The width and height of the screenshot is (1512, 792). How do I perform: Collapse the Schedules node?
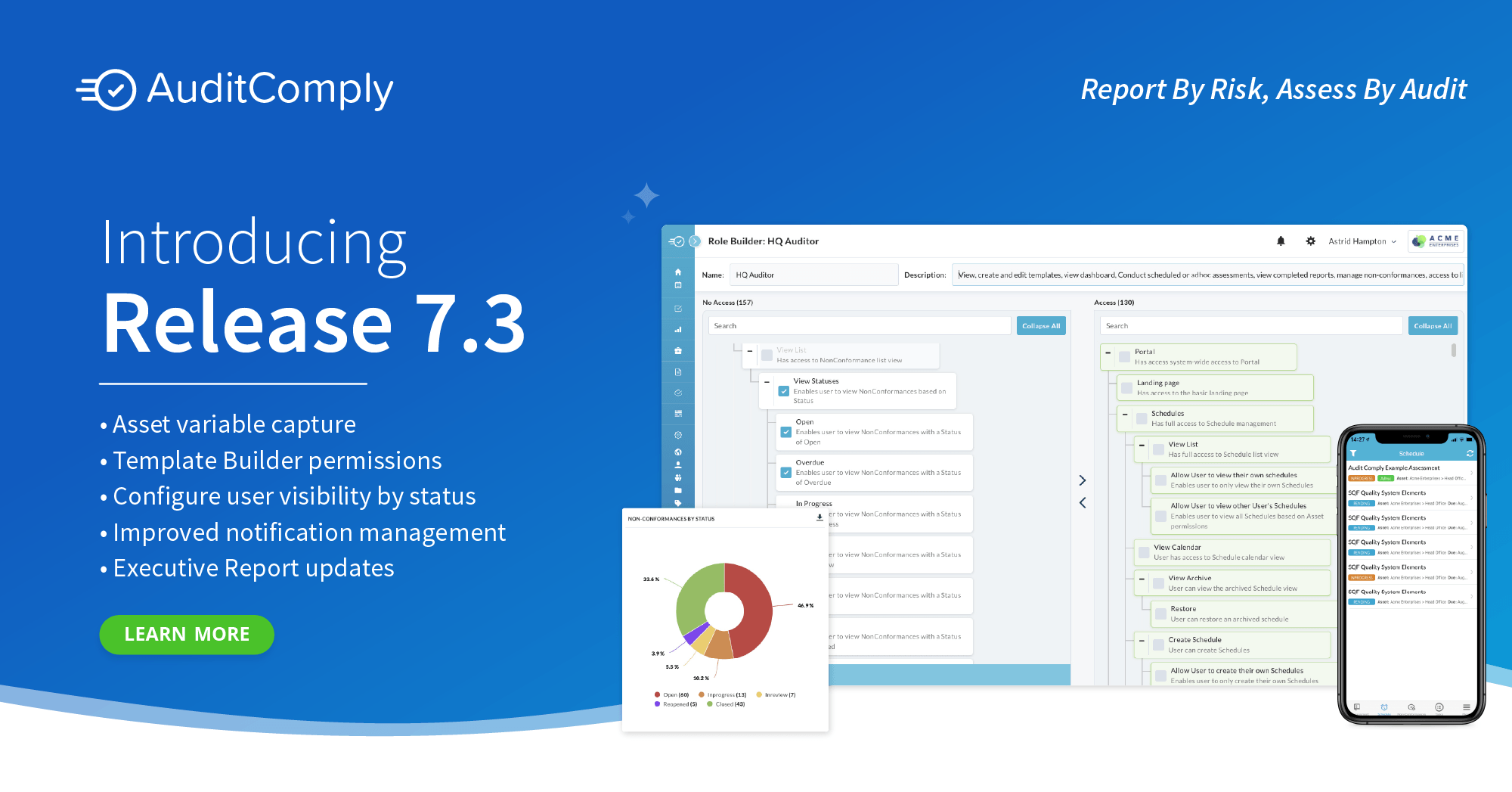pyautogui.click(x=1125, y=415)
